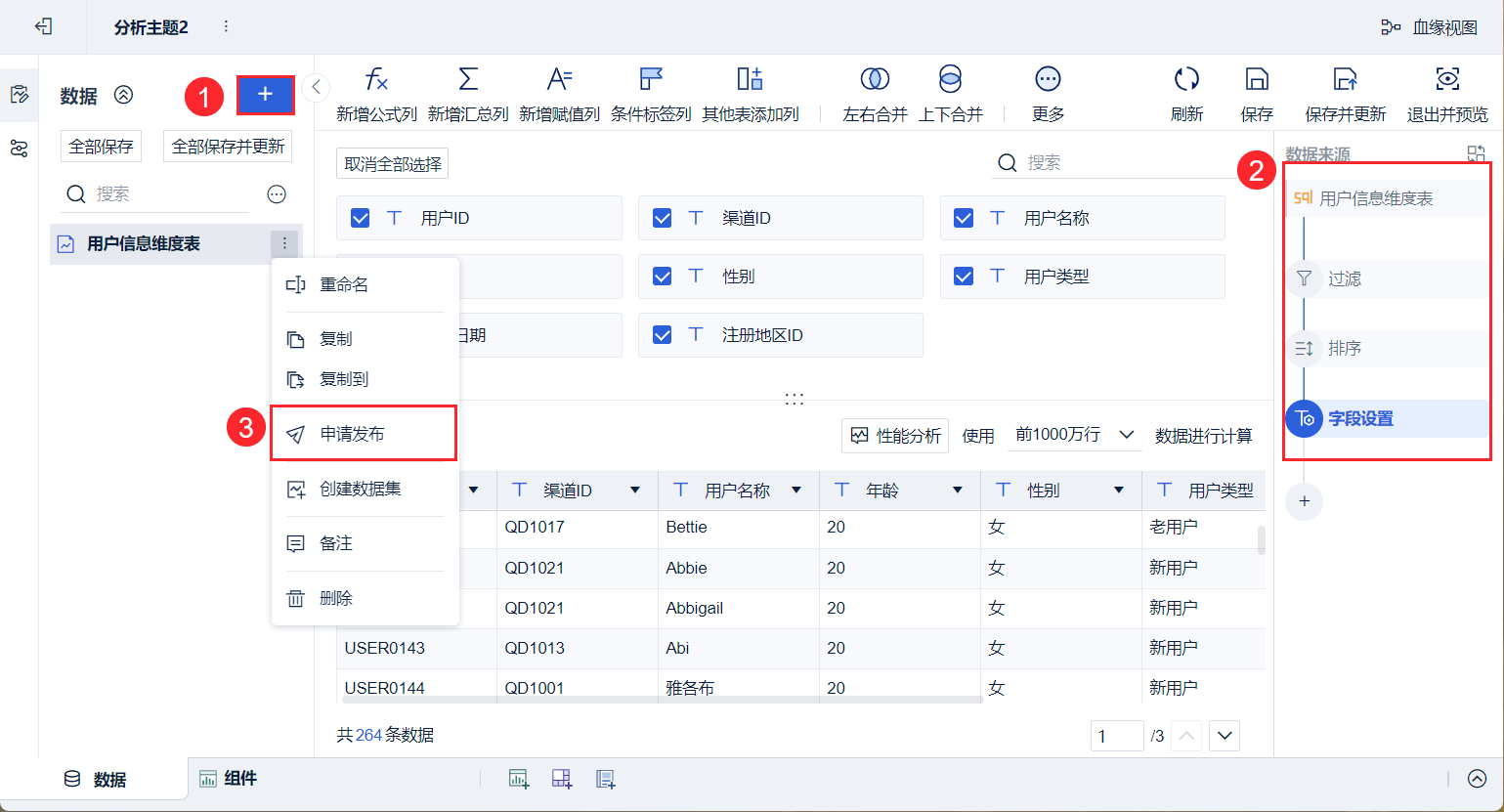The height and width of the screenshot is (812, 1504).
Task: Click 左右合并 join icon
Action: point(875,79)
